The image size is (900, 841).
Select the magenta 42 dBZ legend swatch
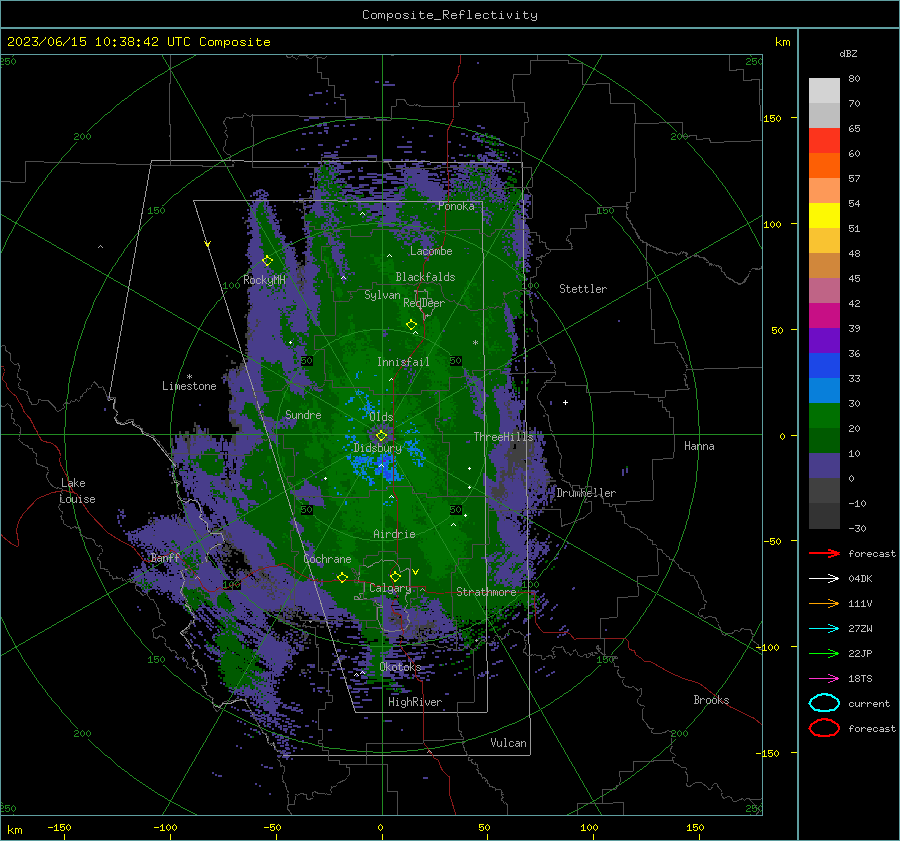click(824, 315)
